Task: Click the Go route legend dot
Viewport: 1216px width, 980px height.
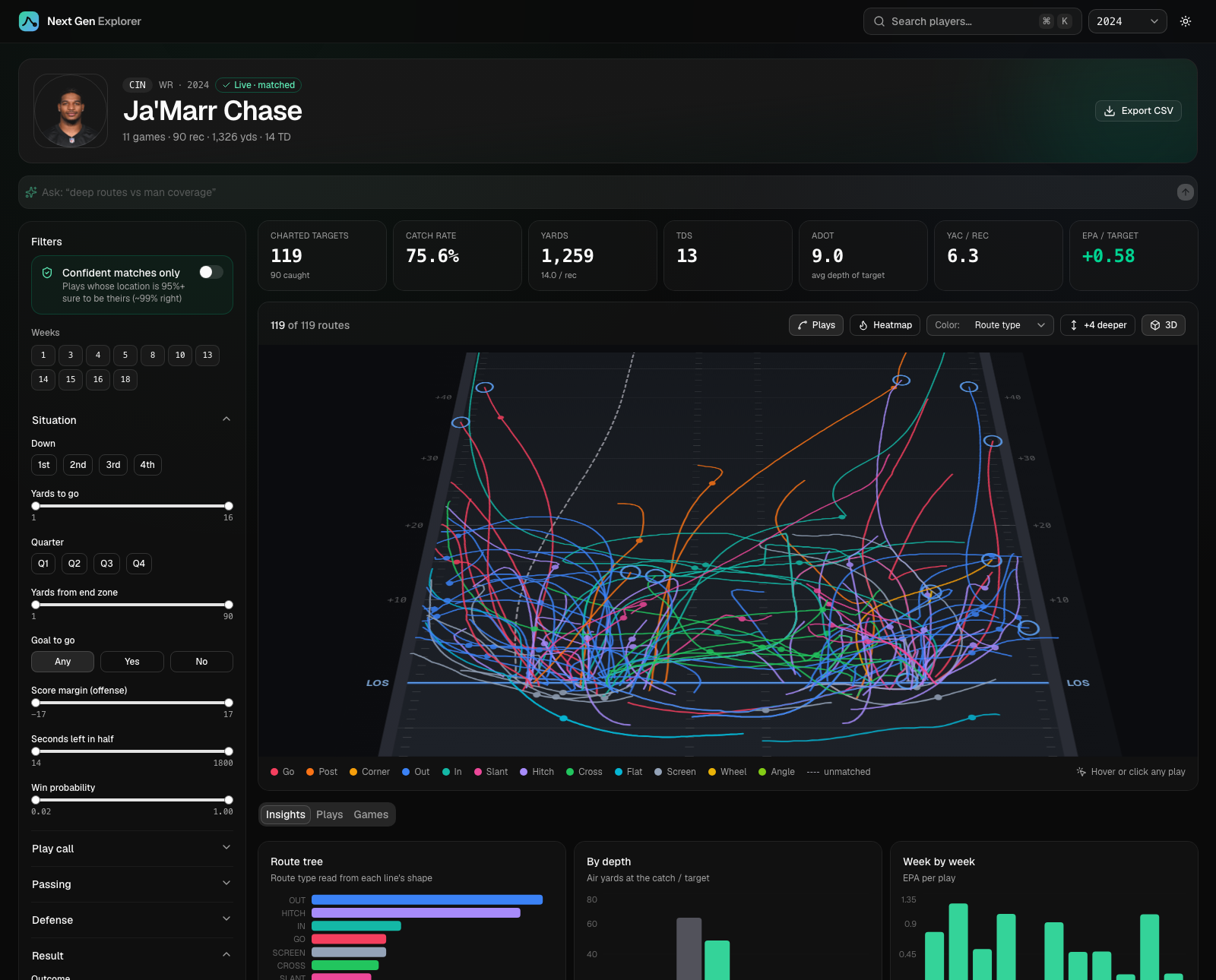Action: (274, 772)
